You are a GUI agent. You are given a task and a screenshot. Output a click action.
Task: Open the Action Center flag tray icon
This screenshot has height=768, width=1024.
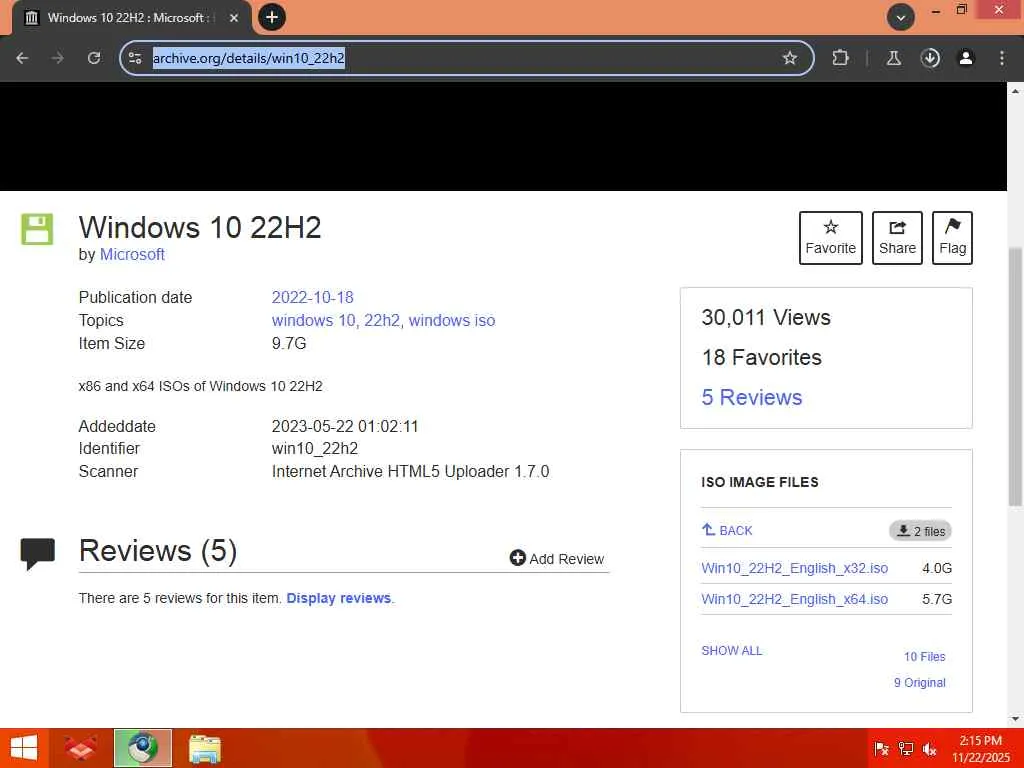pyautogui.click(x=881, y=748)
